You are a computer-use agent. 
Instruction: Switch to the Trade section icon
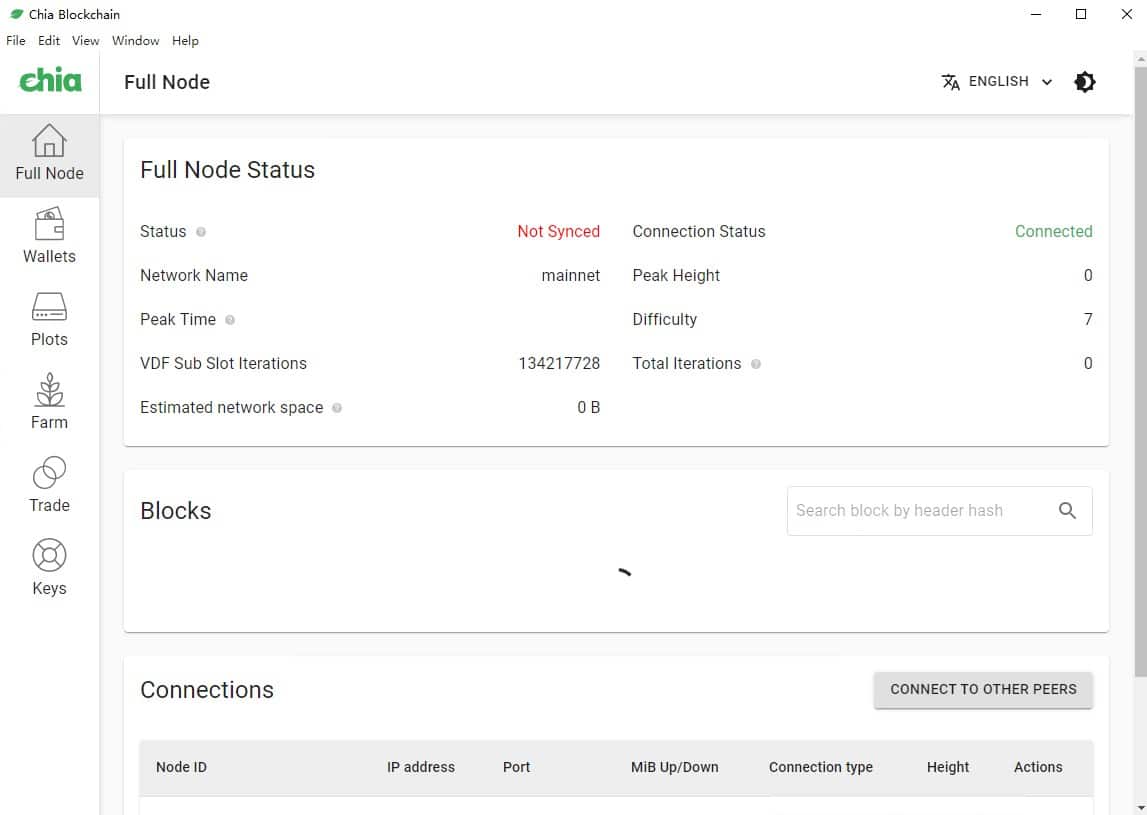tap(49, 473)
